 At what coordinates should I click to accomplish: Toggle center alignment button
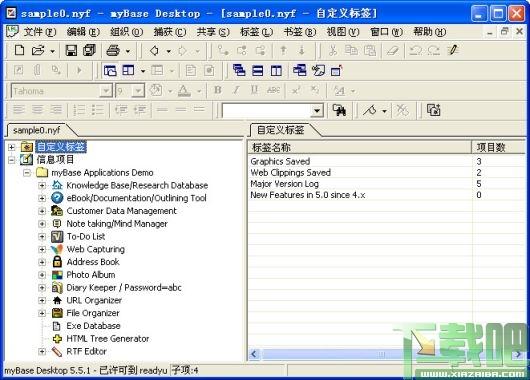(38, 110)
